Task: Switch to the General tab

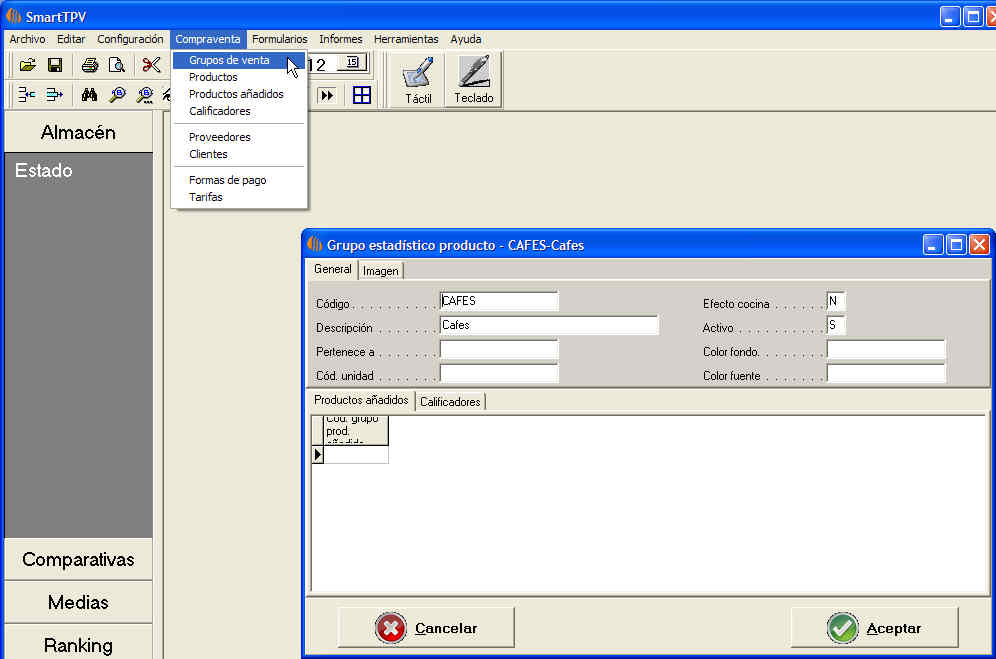Action: click(332, 269)
